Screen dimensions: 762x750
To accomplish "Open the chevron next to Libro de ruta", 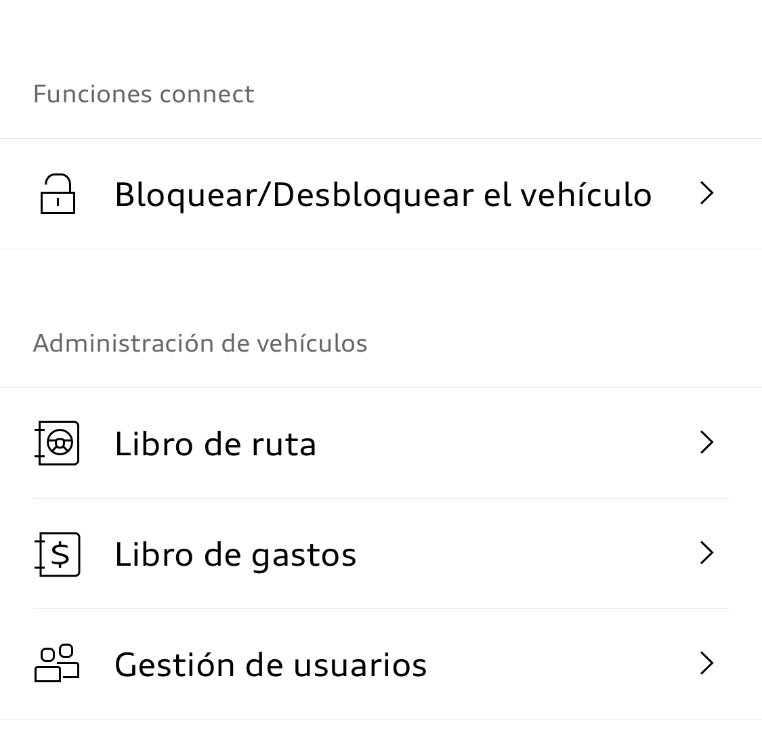I will [x=707, y=443].
